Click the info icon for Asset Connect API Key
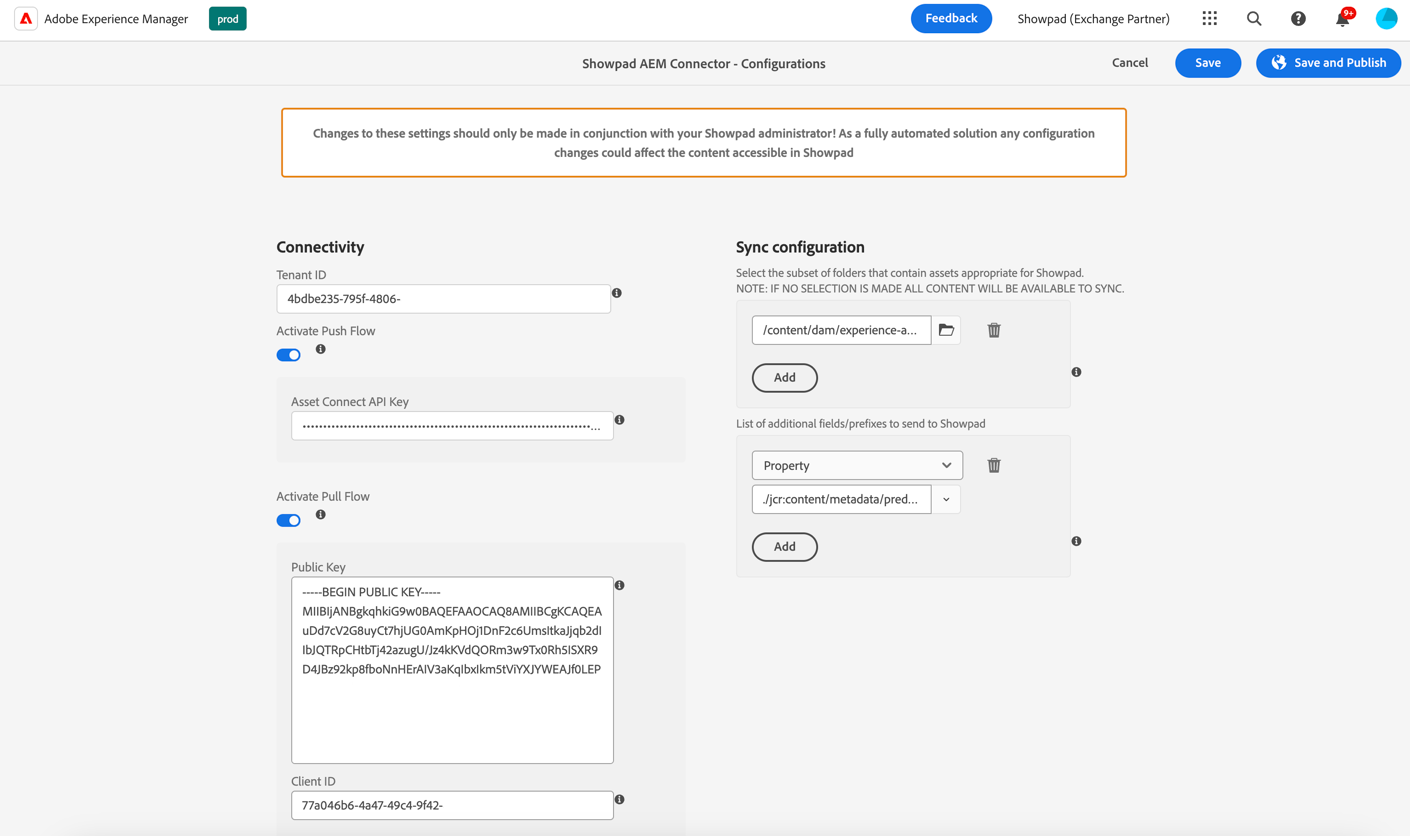 coord(620,420)
